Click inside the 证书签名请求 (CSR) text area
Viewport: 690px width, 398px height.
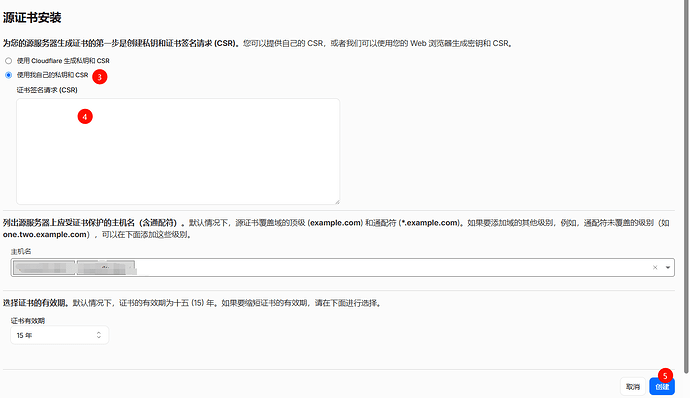[x=178, y=151]
